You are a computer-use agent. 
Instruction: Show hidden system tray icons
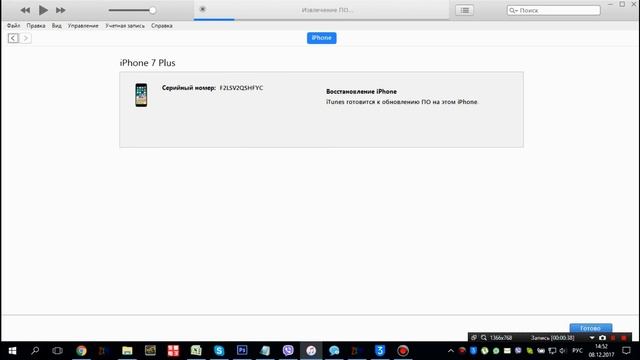(451, 351)
